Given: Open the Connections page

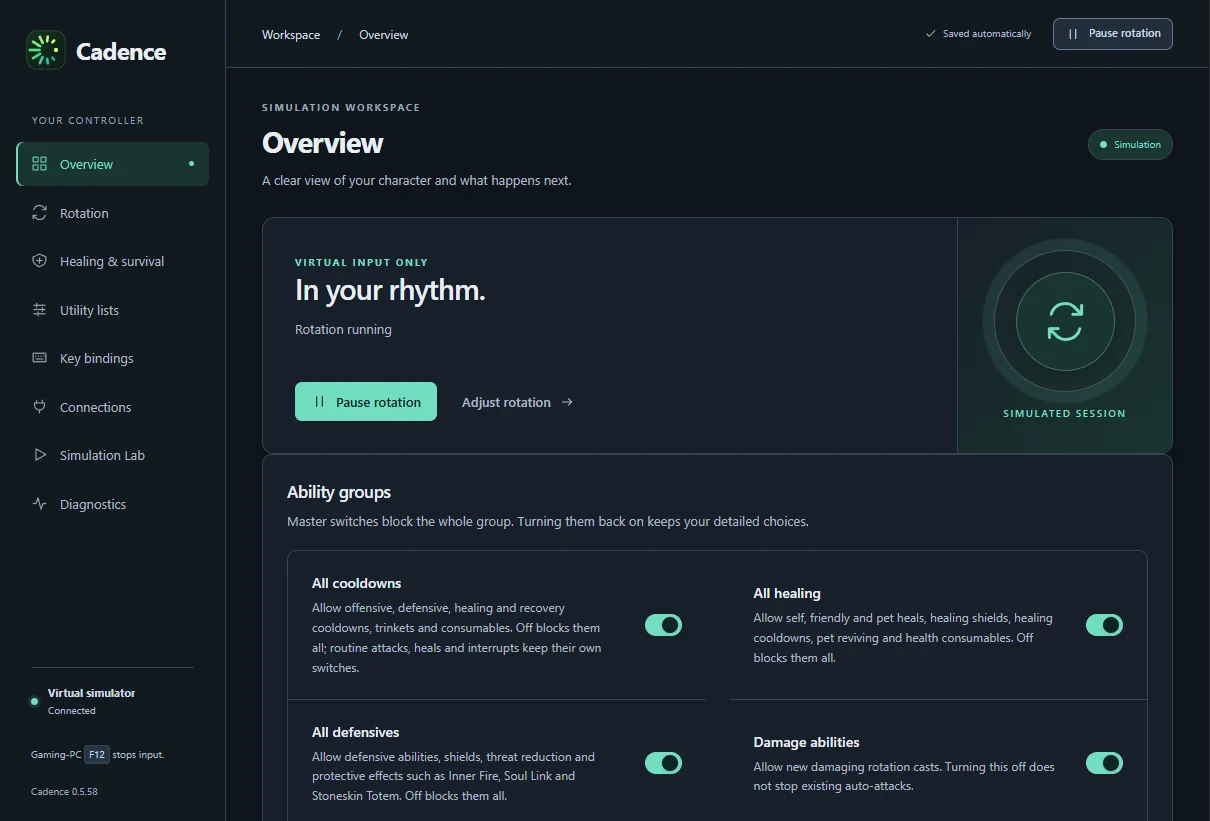Looking at the screenshot, I should (113, 407).
